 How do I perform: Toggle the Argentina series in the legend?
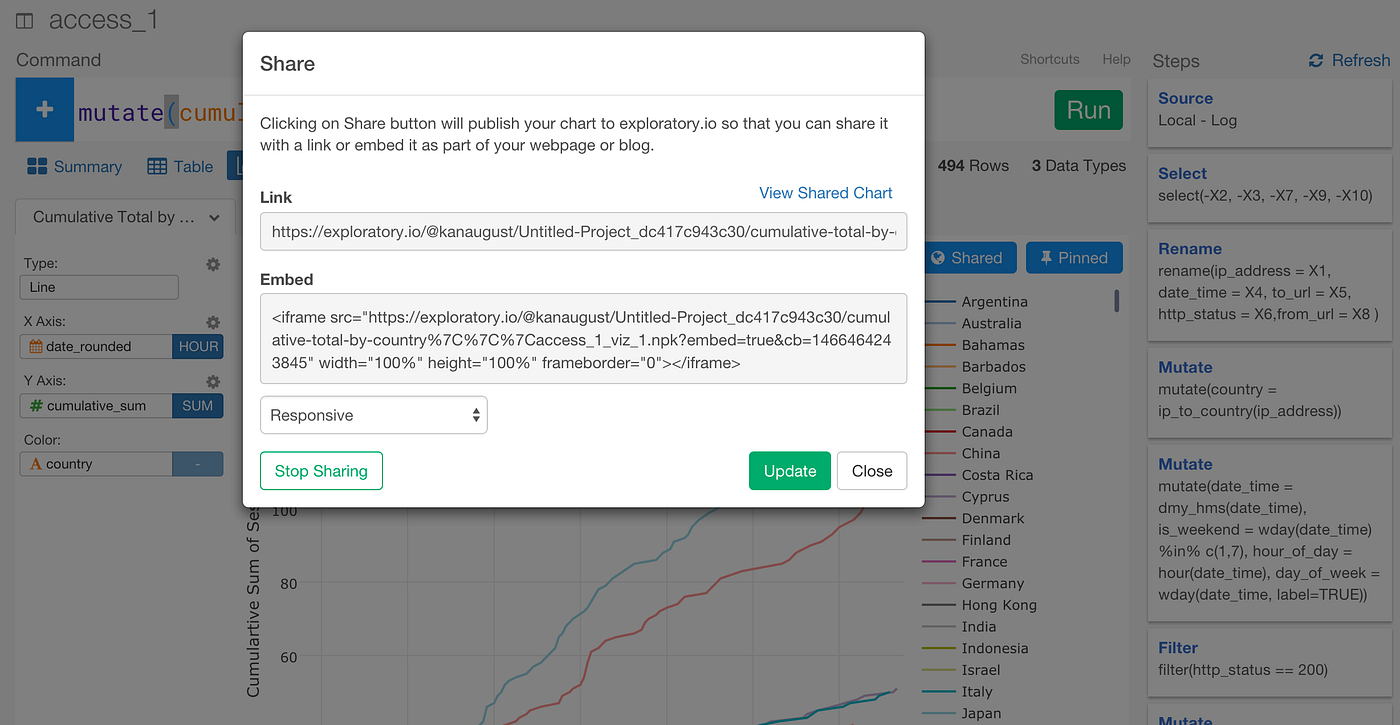pyautogui.click(x=995, y=301)
